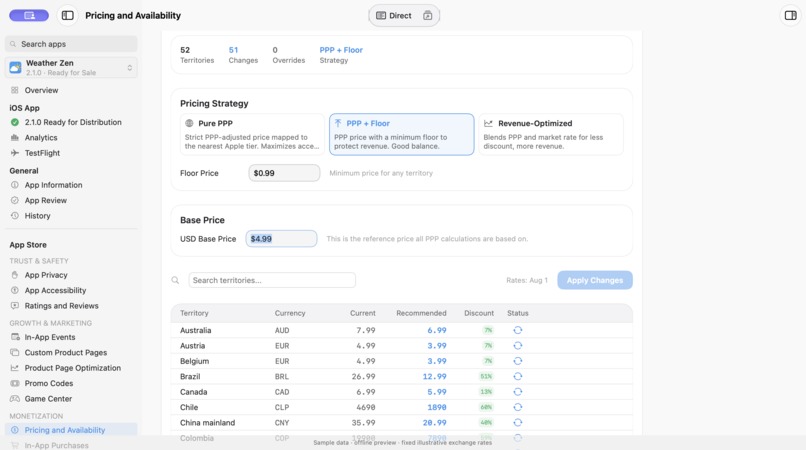Screen dimensions: 806x450
Task: Sort by the Territory column header
Action: coord(194,313)
